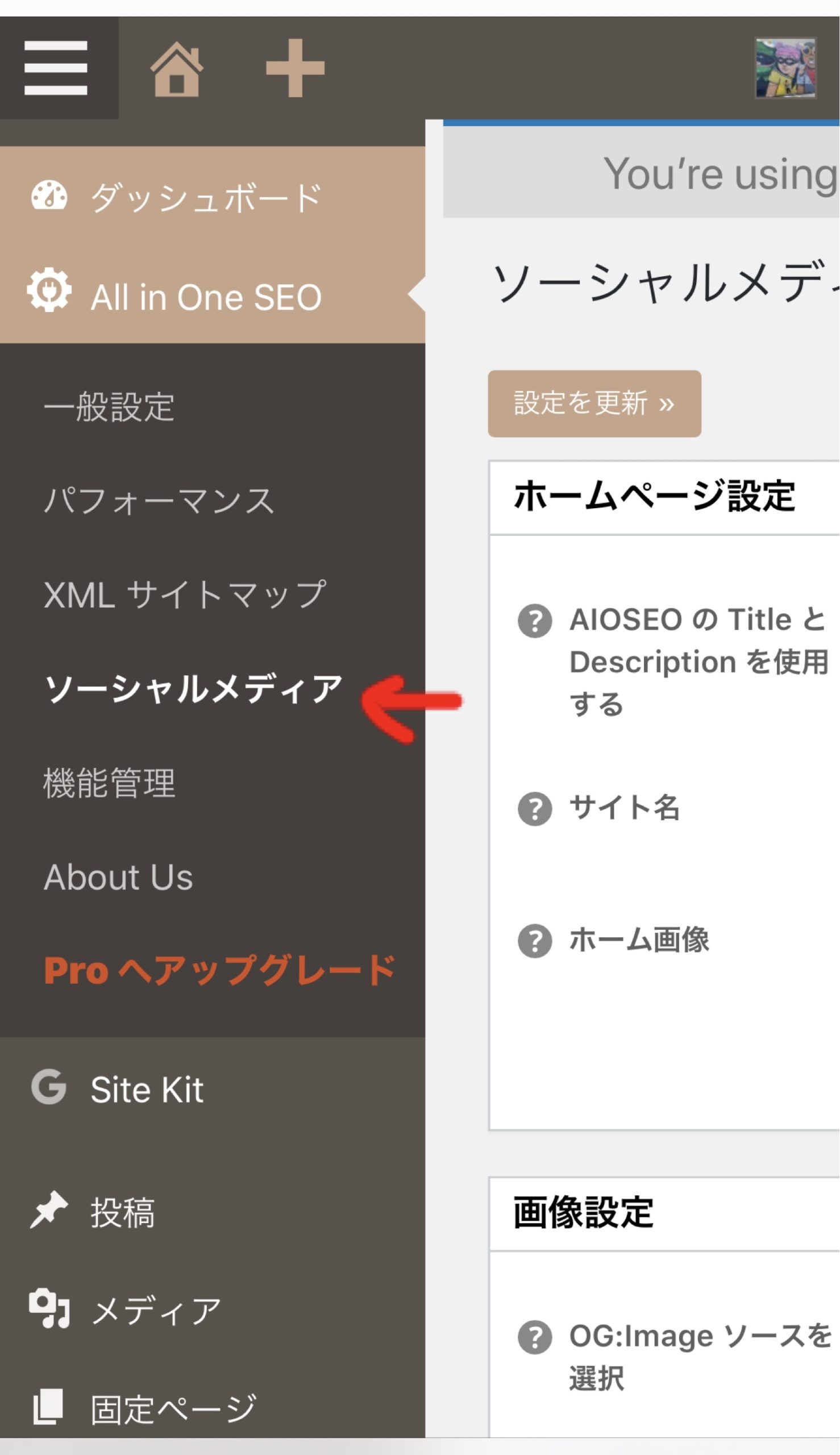
Task: Click the 設定を更新 button
Action: pos(594,404)
